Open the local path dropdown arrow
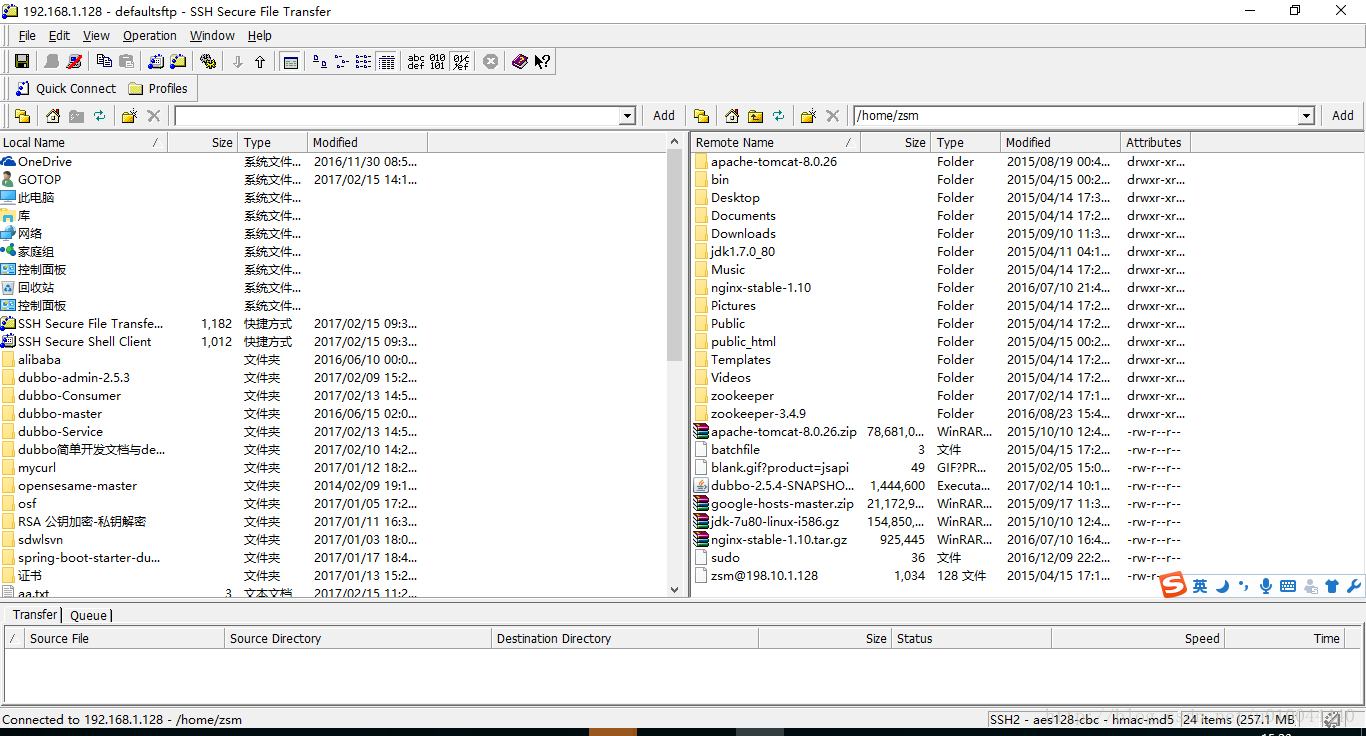Image resolution: width=1366 pixels, height=736 pixels. (627, 116)
